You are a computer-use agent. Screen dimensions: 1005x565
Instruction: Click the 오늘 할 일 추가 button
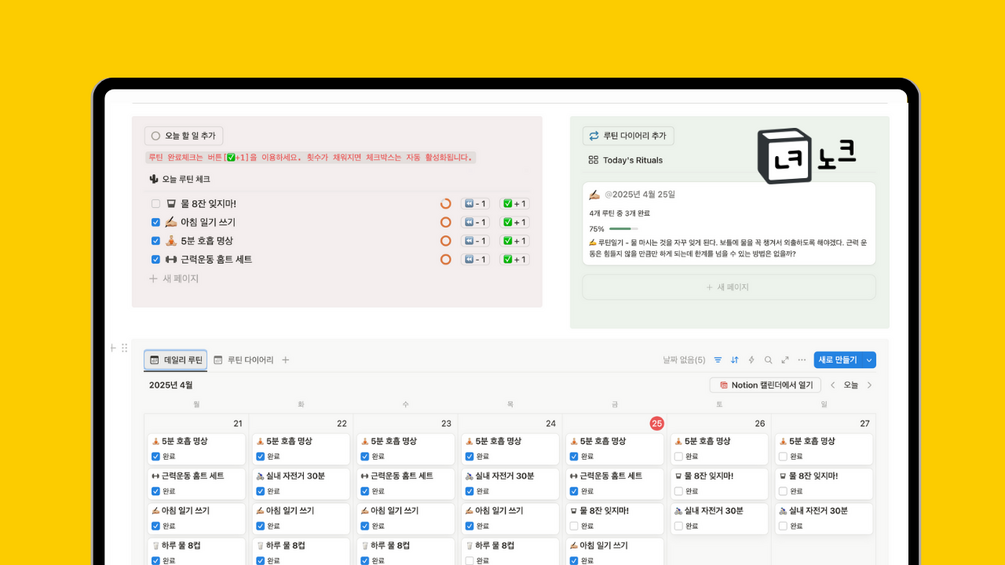pos(184,136)
